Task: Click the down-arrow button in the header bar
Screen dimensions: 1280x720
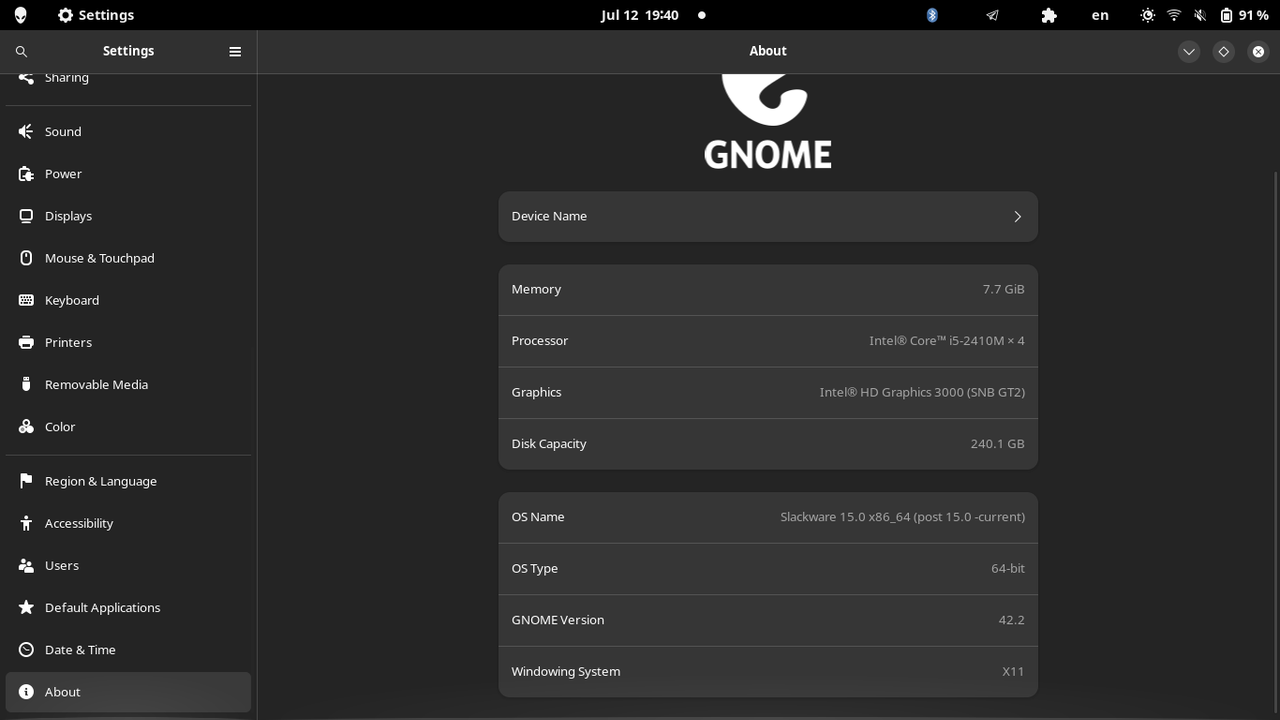Action: pos(1189,52)
